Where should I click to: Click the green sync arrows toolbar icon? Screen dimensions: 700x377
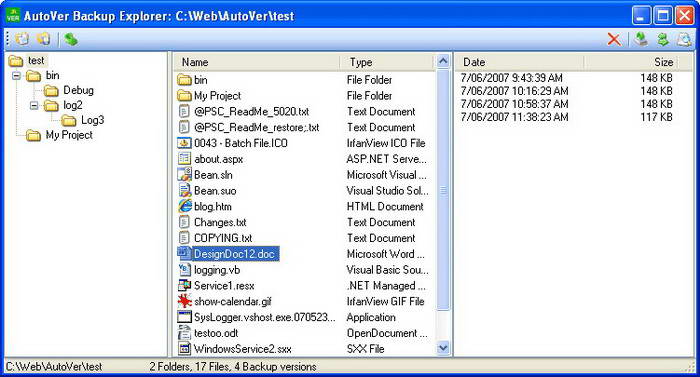click(71, 39)
